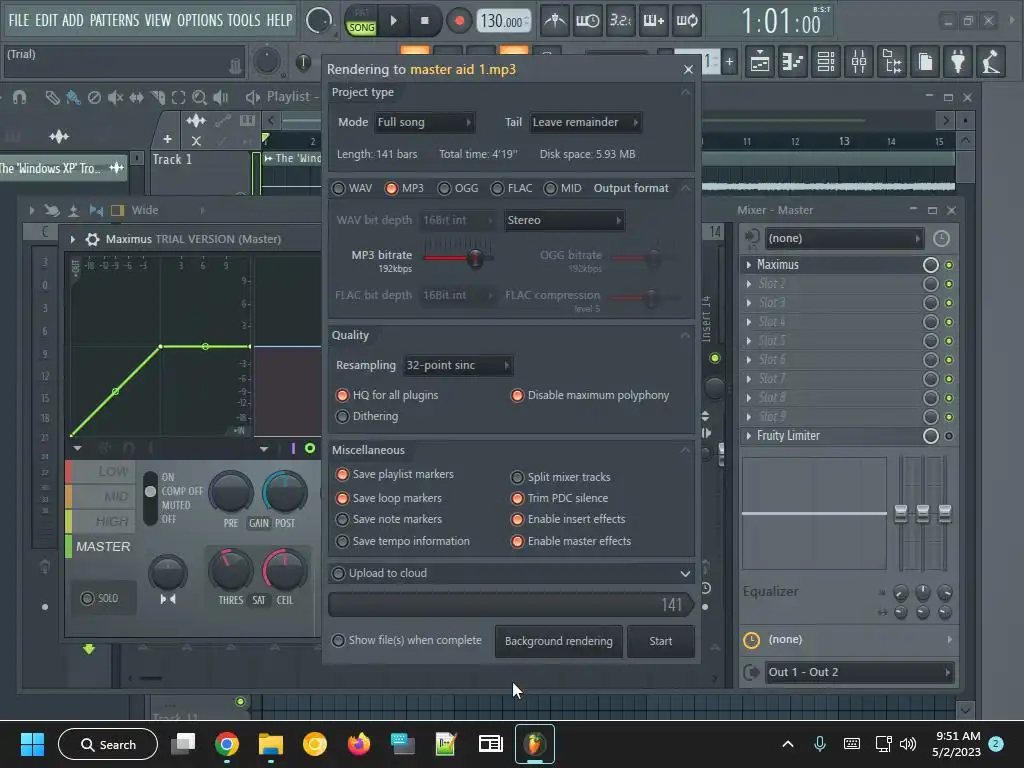Open Windows Start menu
1024x768 pixels.
pos(32,744)
